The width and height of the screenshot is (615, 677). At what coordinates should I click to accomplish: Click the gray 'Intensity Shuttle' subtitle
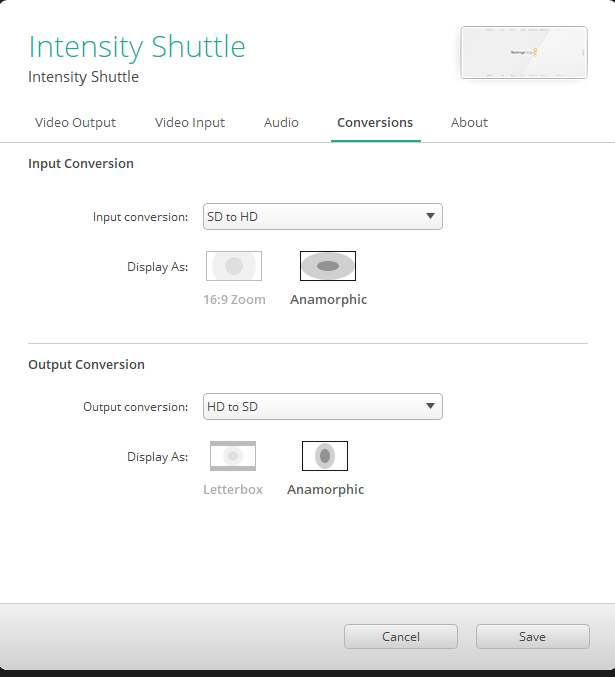tap(83, 77)
